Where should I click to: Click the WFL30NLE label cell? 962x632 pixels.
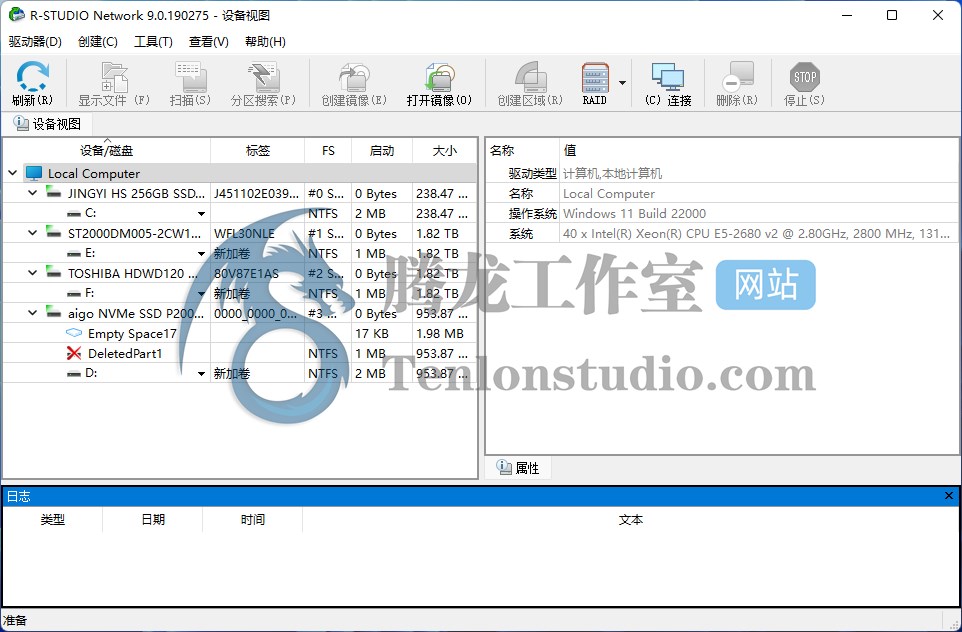point(258,234)
